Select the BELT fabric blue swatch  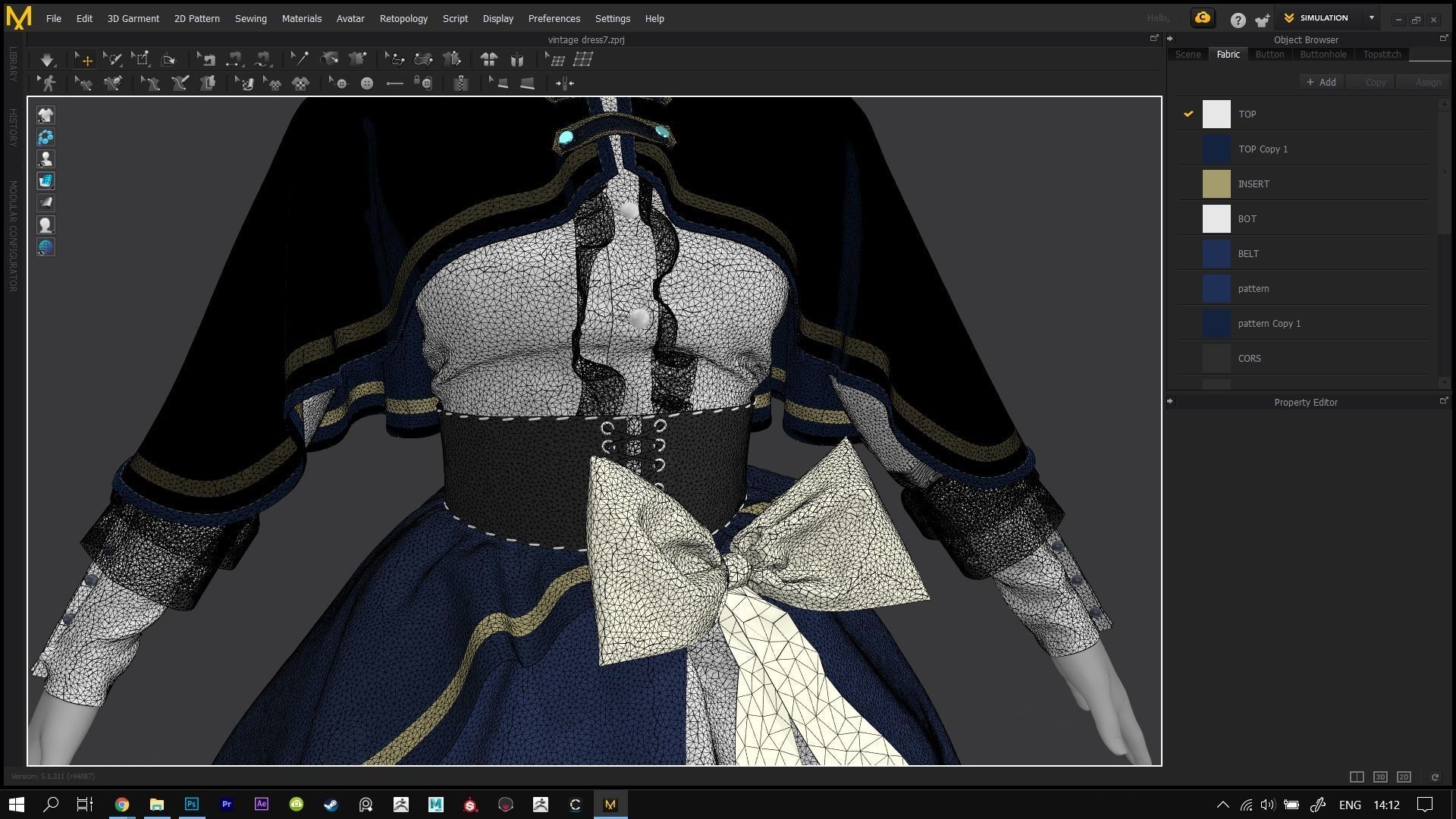point(1216,253)
